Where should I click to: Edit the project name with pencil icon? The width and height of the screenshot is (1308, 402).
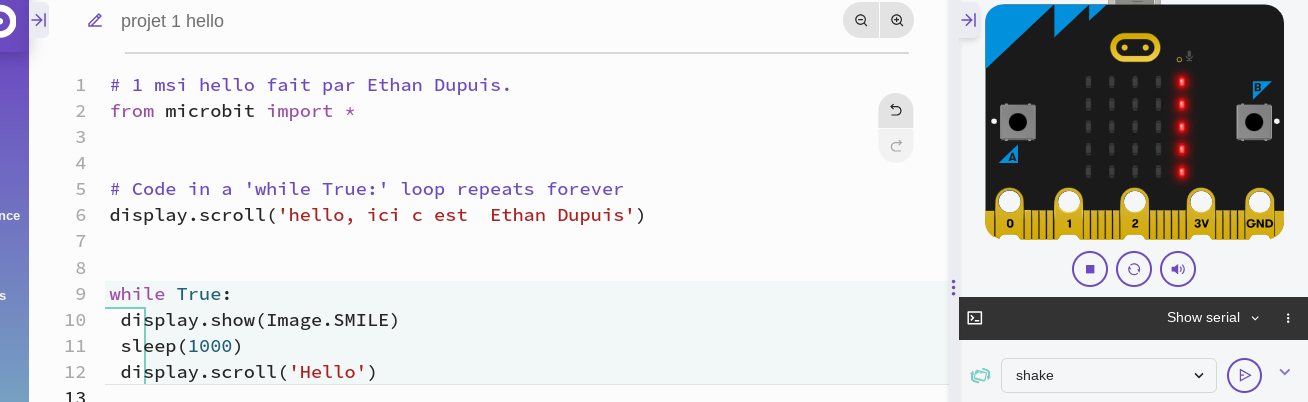pos(95,20)
